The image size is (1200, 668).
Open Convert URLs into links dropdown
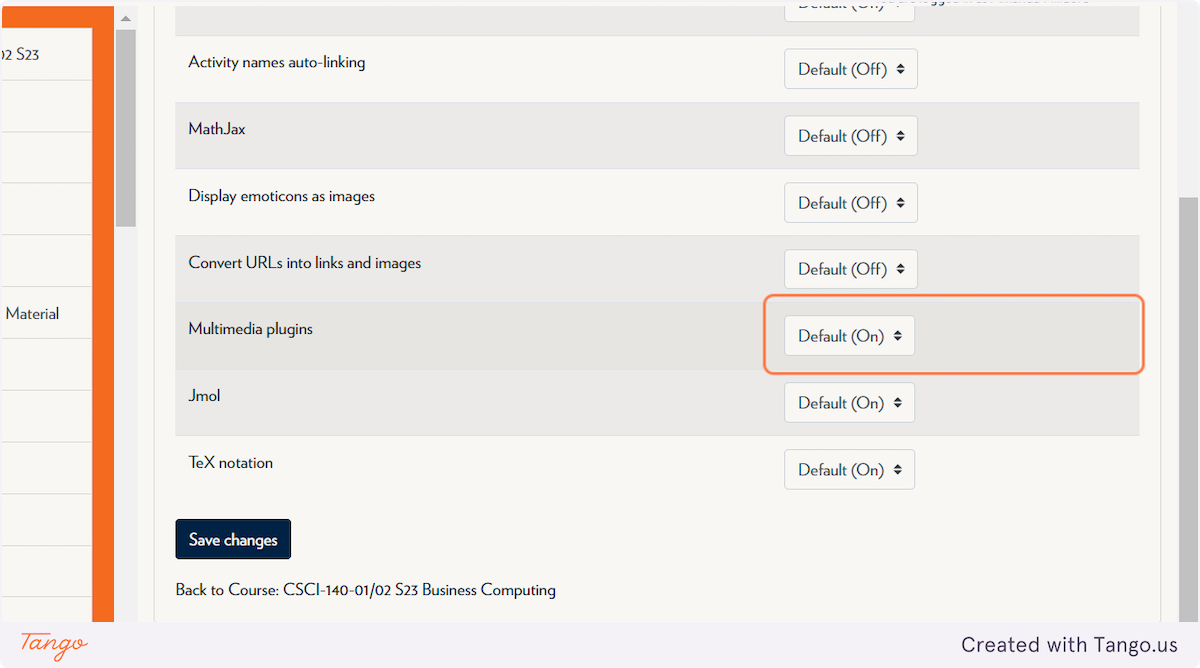click(x=850, y=269)
